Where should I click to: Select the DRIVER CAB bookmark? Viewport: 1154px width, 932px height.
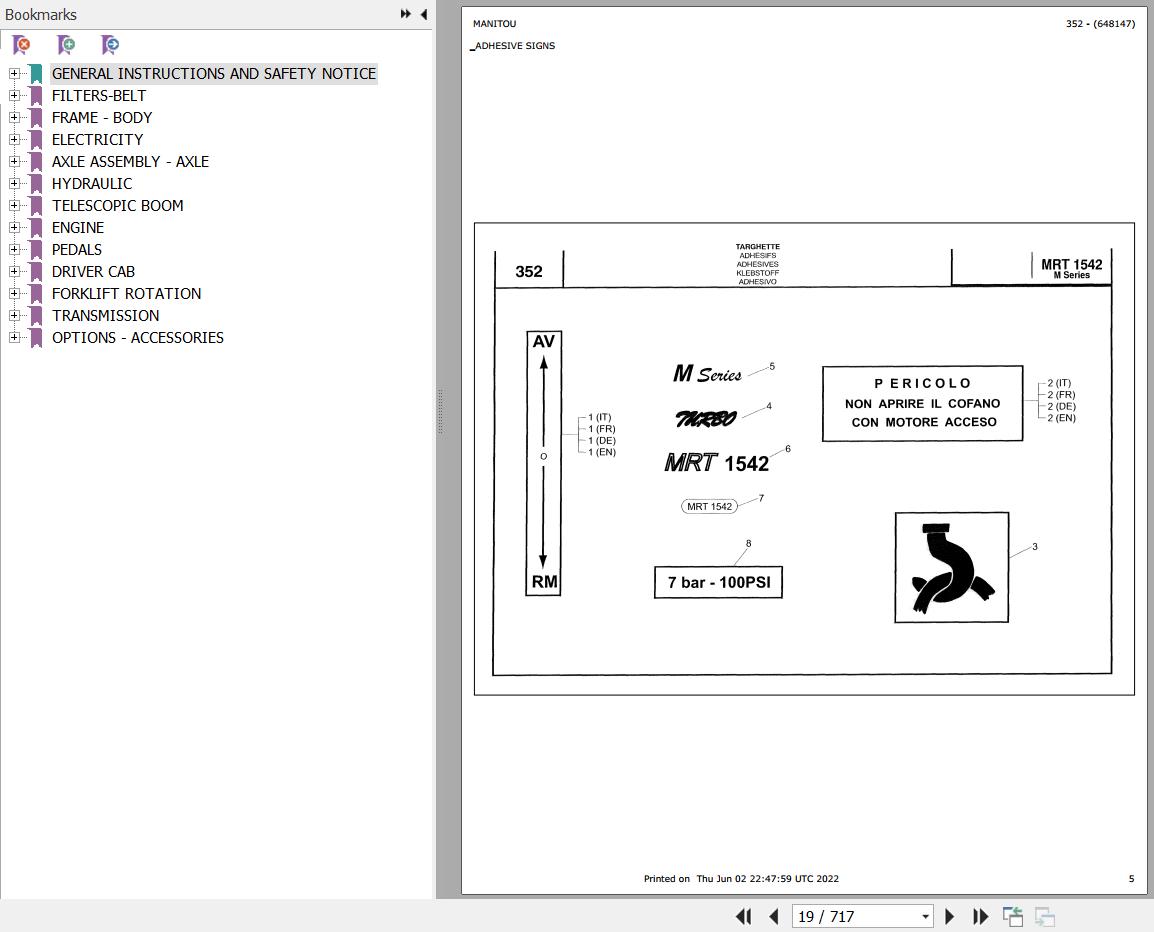tap(93, 272)
